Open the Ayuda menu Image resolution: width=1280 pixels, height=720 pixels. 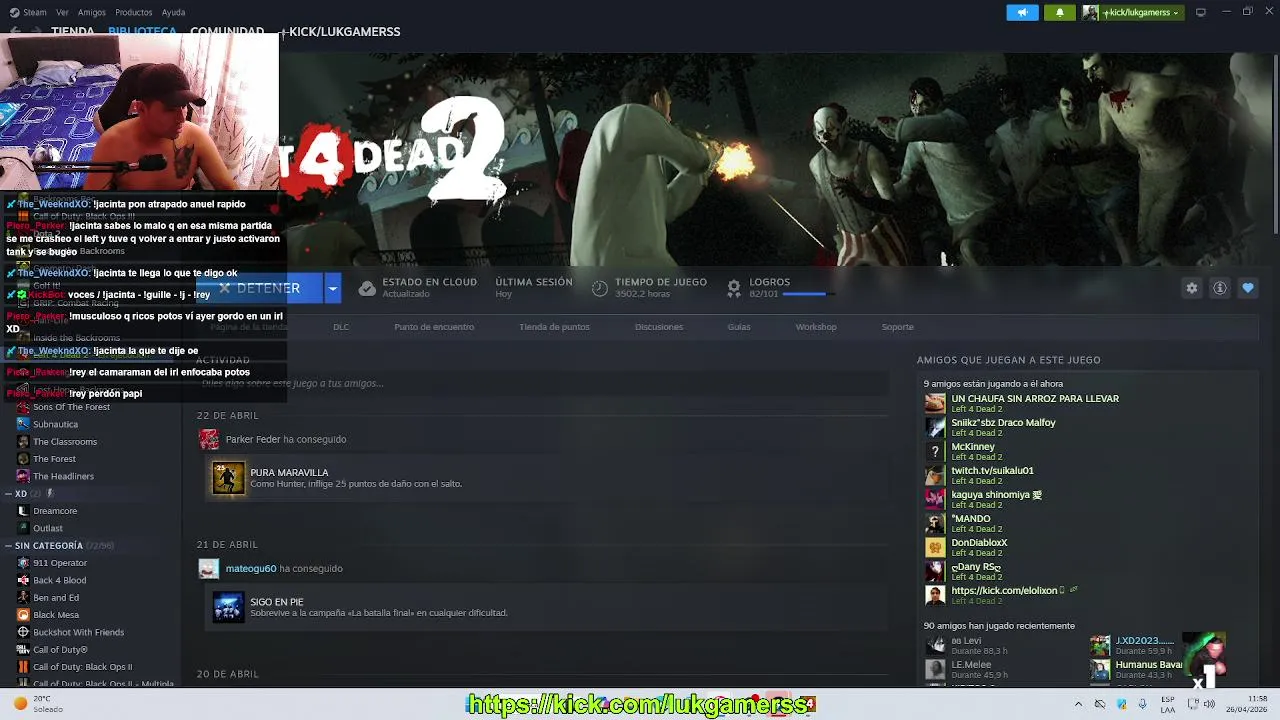(173, 12)
